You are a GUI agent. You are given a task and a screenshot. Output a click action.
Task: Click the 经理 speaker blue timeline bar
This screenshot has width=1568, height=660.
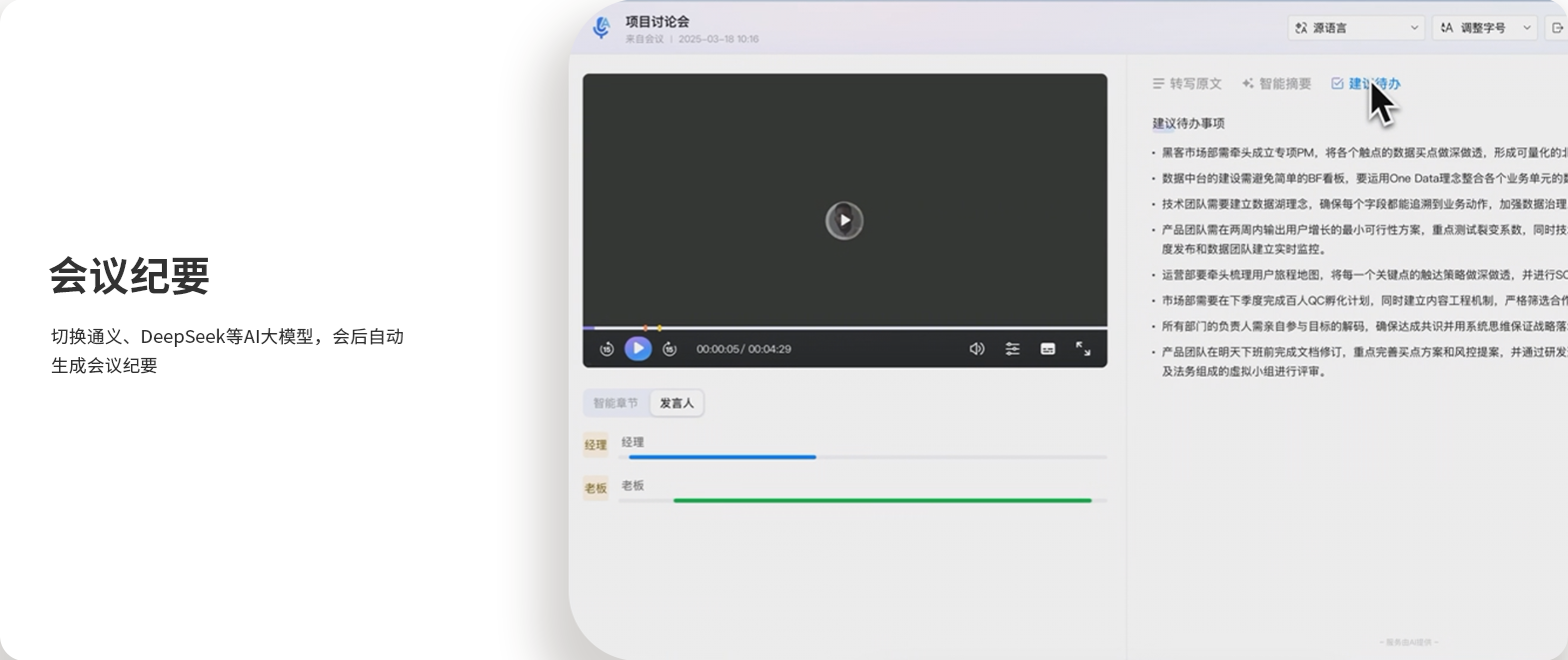tap(722, 457)
